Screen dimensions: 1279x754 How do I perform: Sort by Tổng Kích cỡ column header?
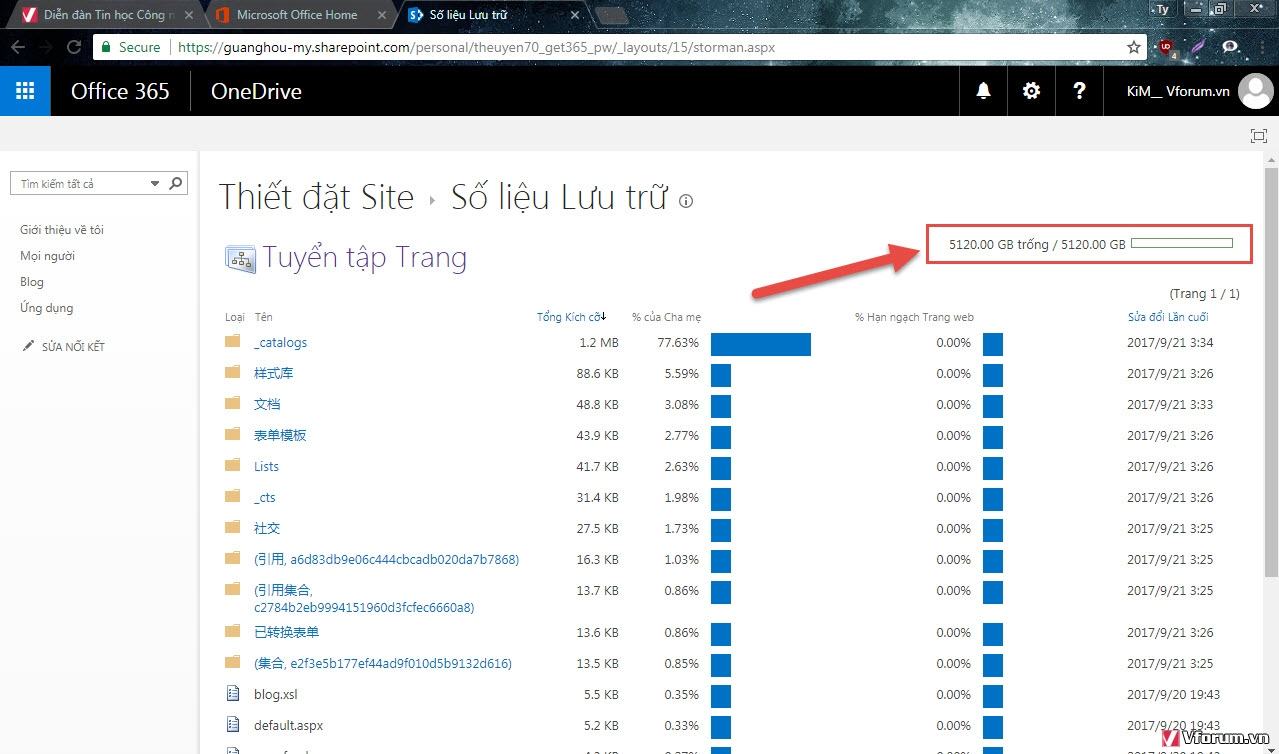pos(568,317)
